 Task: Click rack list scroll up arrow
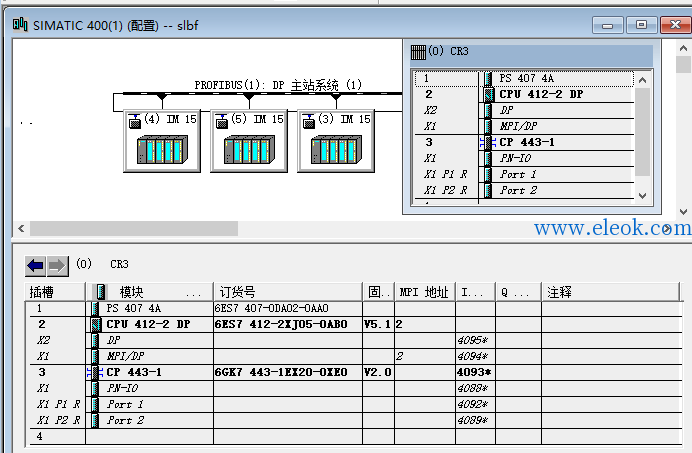pos(643,80)
